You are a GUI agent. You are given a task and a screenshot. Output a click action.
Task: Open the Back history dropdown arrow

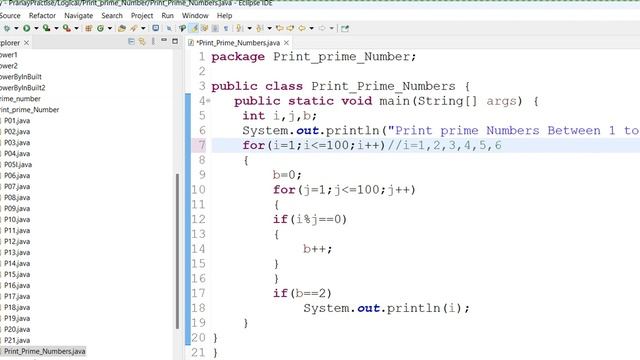(x=311, y=28)
